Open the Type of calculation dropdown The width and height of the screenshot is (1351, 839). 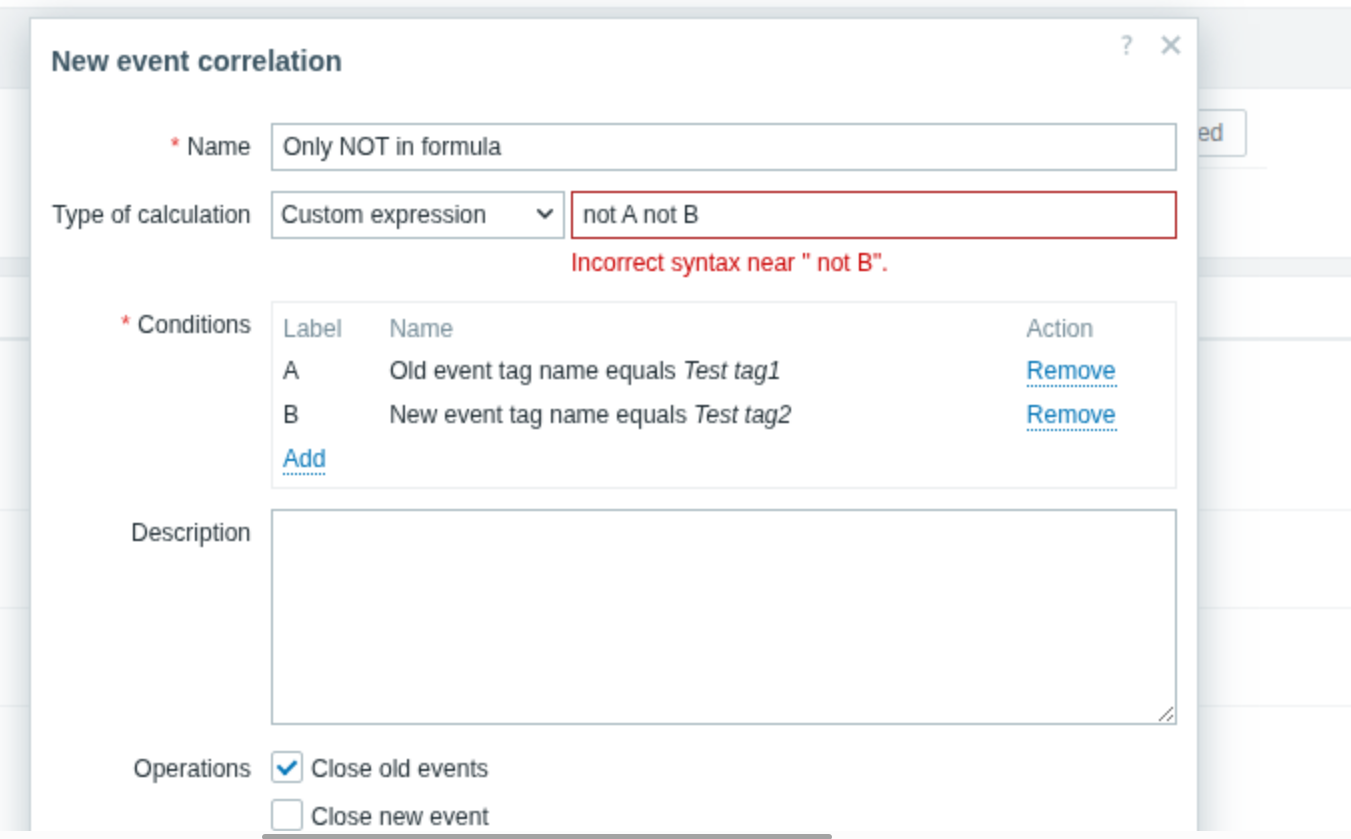pos(417,215)
